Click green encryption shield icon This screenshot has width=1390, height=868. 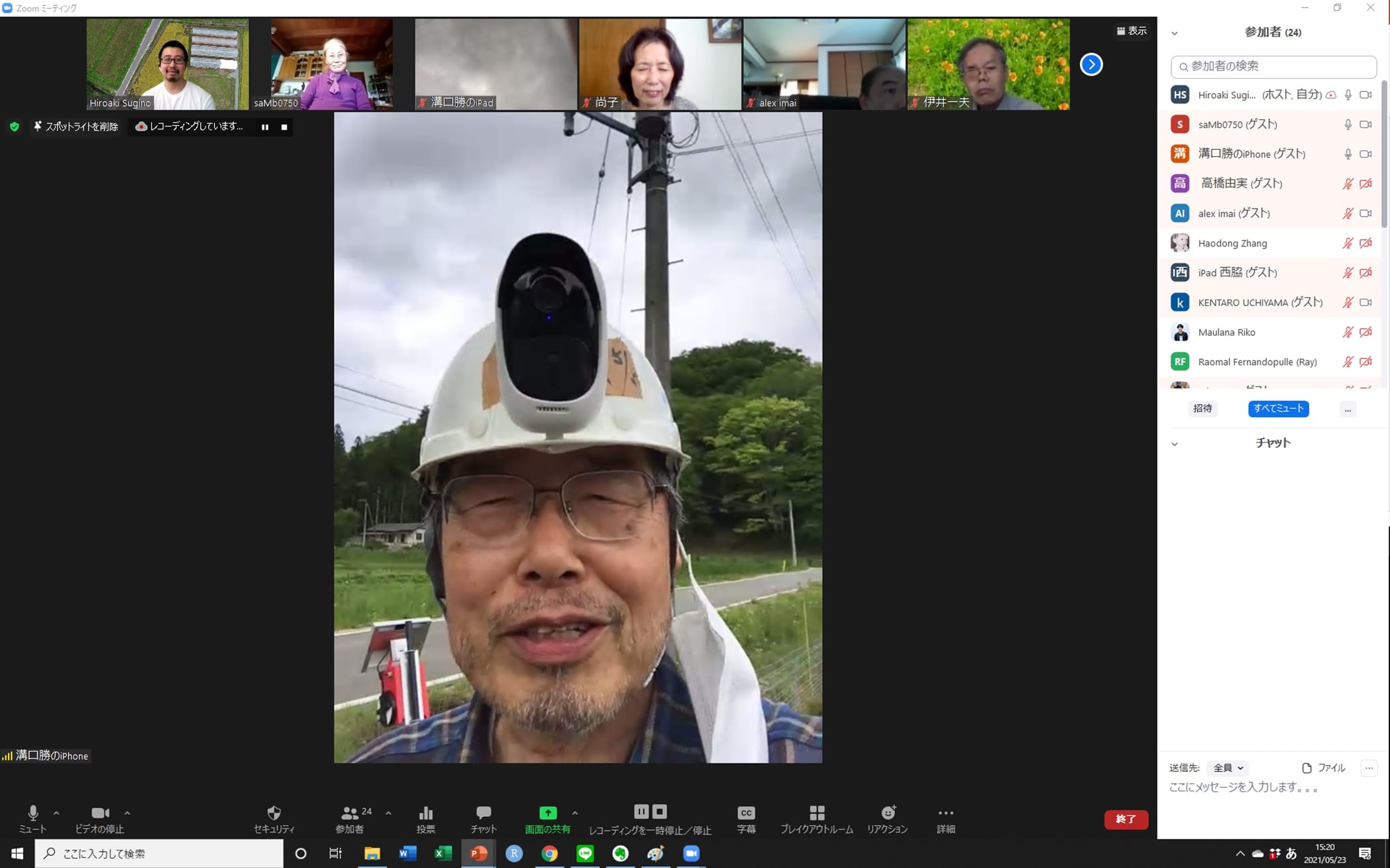tap(15, 127)
